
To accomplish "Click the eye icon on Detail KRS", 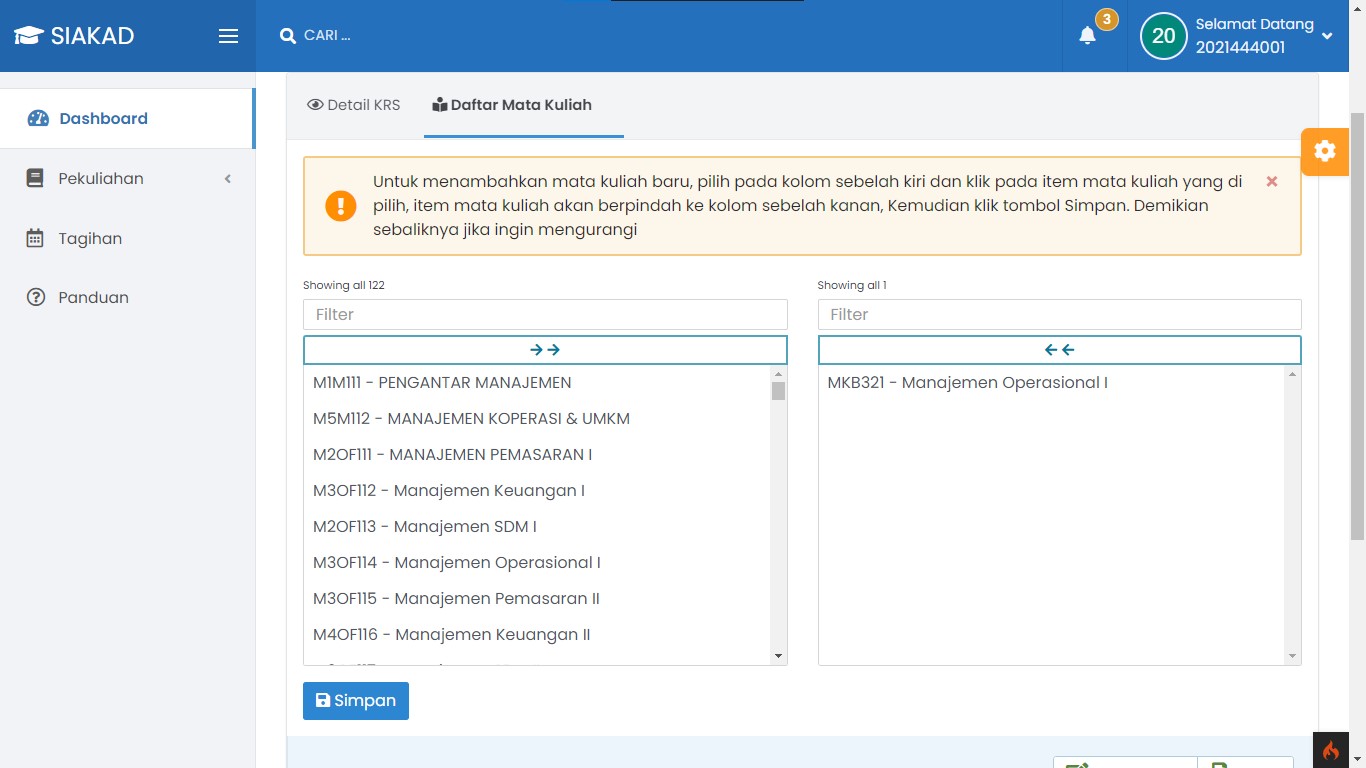I will point(315,105).
